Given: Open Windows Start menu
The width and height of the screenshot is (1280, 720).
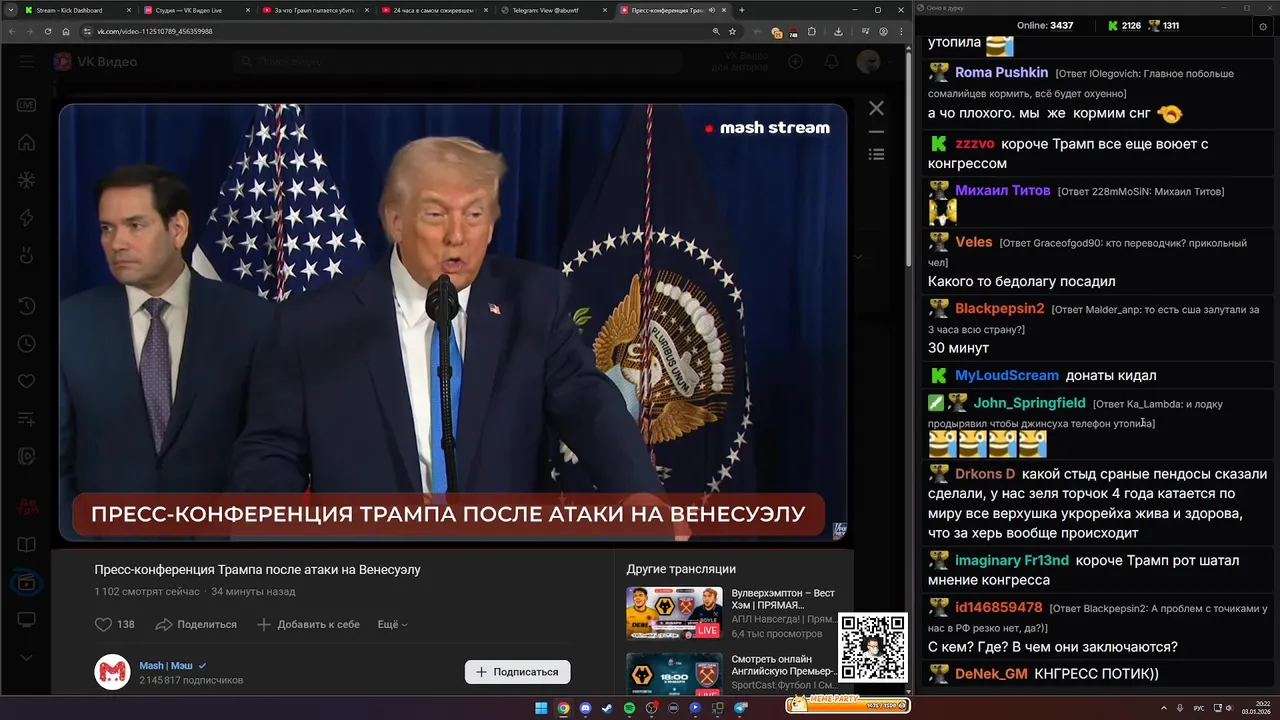Looking at the screenshot, I should click(x=541, y=708).
